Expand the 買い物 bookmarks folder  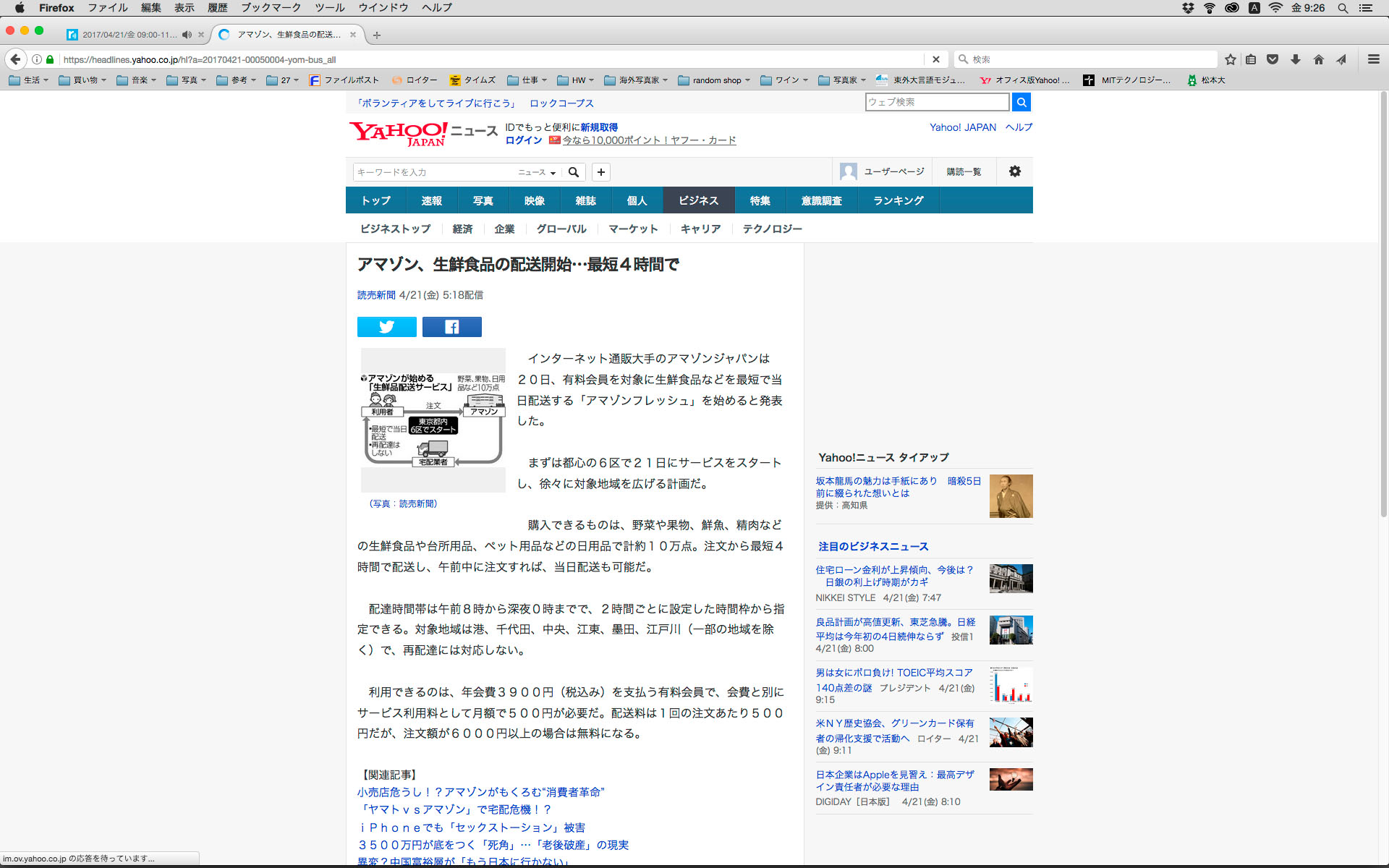(x=84, y=80)
